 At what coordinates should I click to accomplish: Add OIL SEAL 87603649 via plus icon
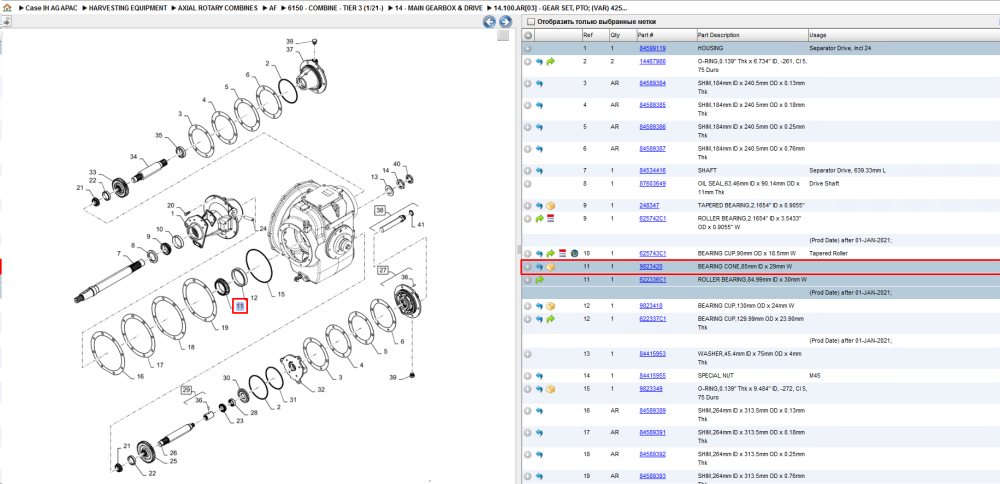coord(528,184)
